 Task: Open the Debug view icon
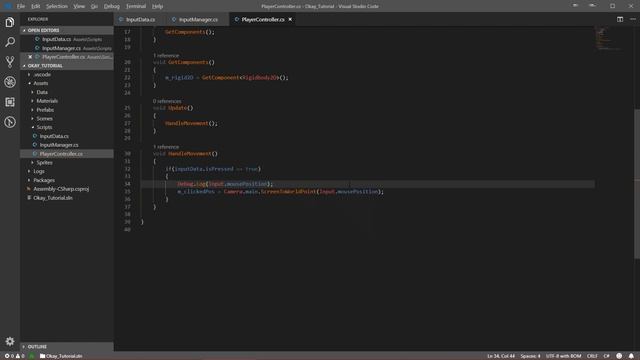(10, 82)
